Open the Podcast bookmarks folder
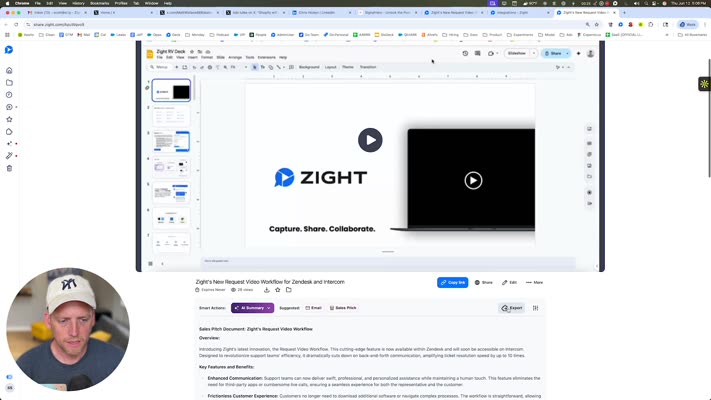Screen dimensions: 711x400 [219, 34]
